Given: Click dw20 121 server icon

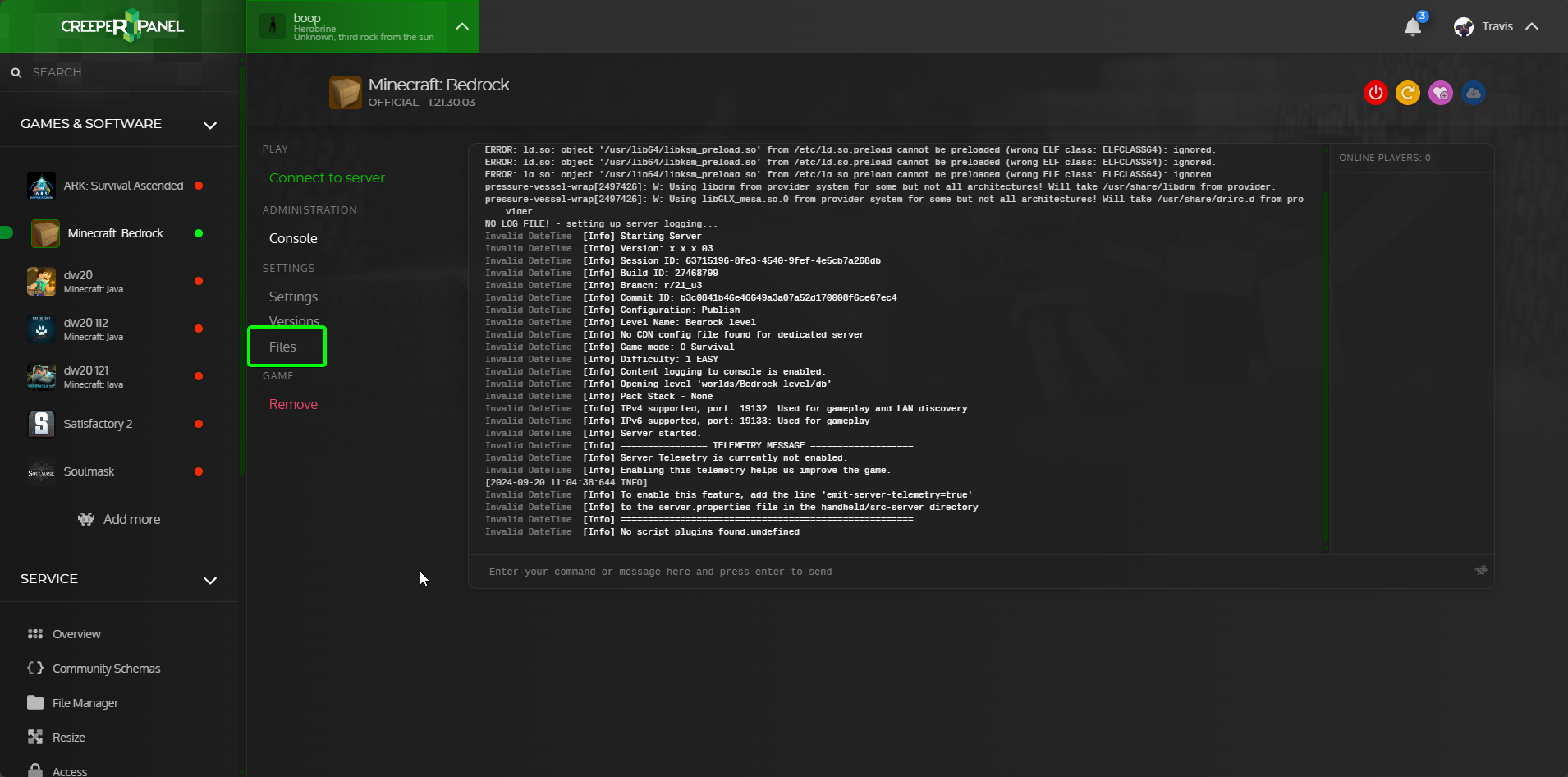Looking at the screenshot, I should (41, 376).
